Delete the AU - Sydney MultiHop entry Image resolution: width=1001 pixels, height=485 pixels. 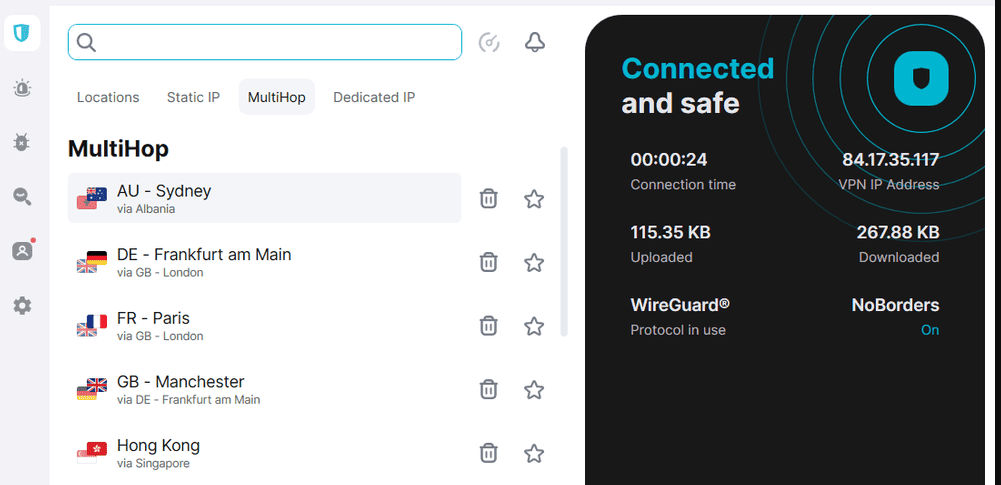point(488,198)
